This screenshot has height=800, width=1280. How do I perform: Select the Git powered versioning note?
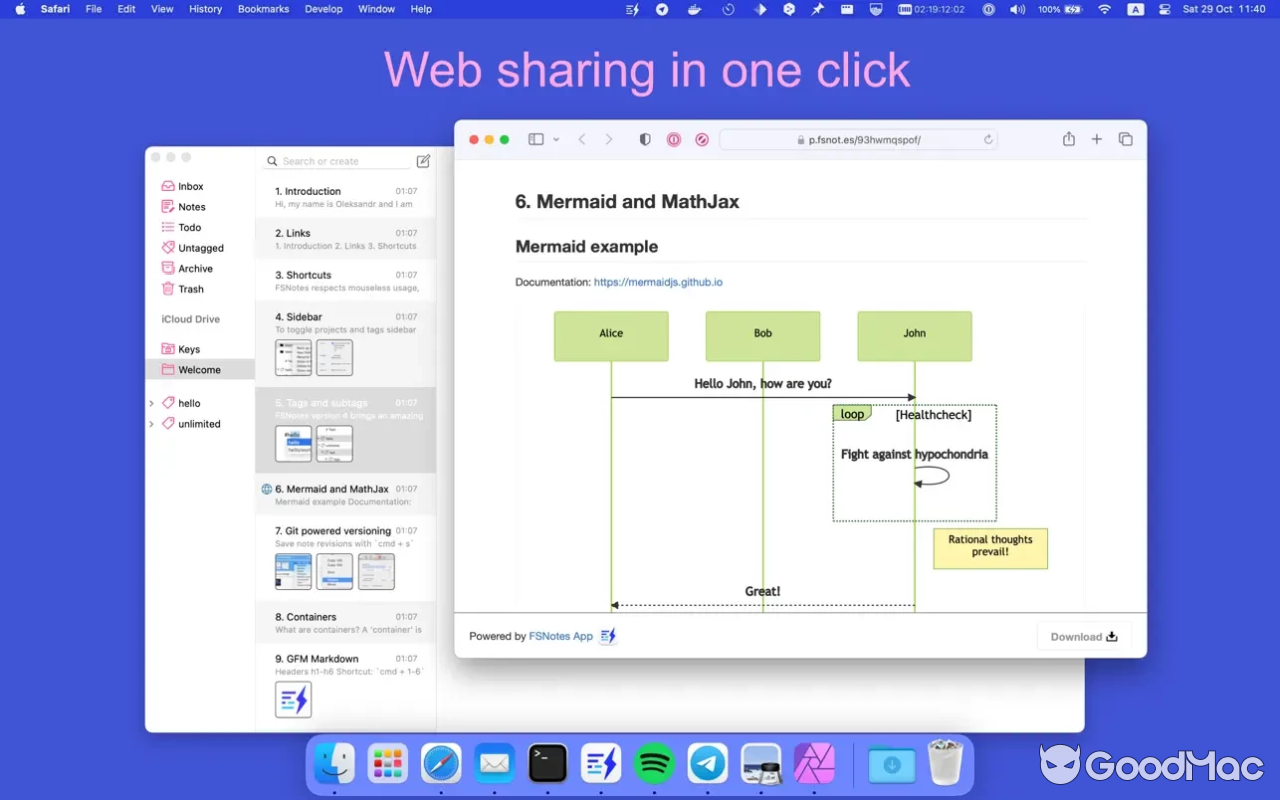point(332,531)
